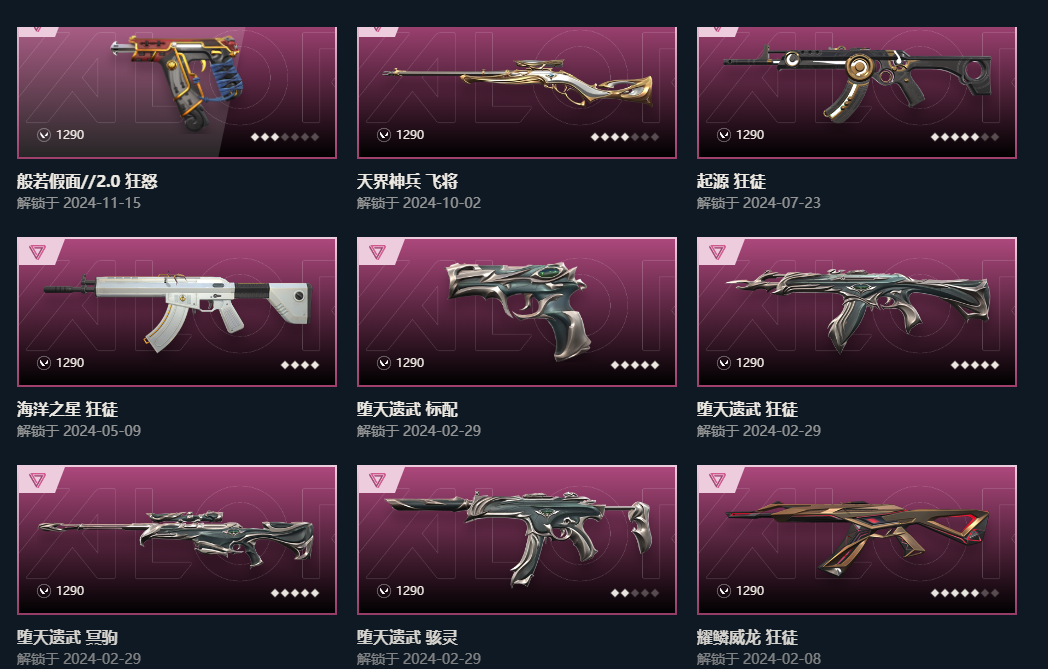Click the 堕天遗武 标配 skin name
The height and width of the screenshot is (669, 1048).
407,409
